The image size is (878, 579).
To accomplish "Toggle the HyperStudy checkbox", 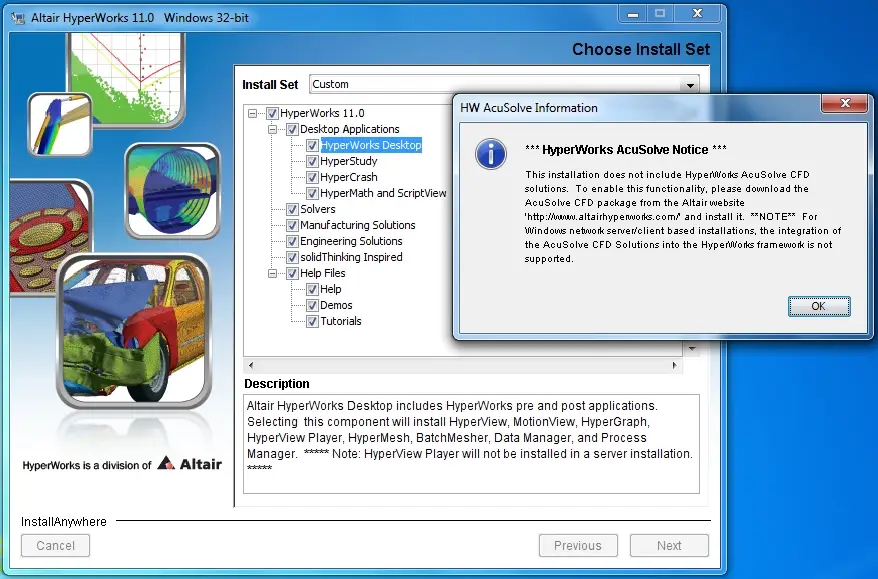I will coord(312,162).
